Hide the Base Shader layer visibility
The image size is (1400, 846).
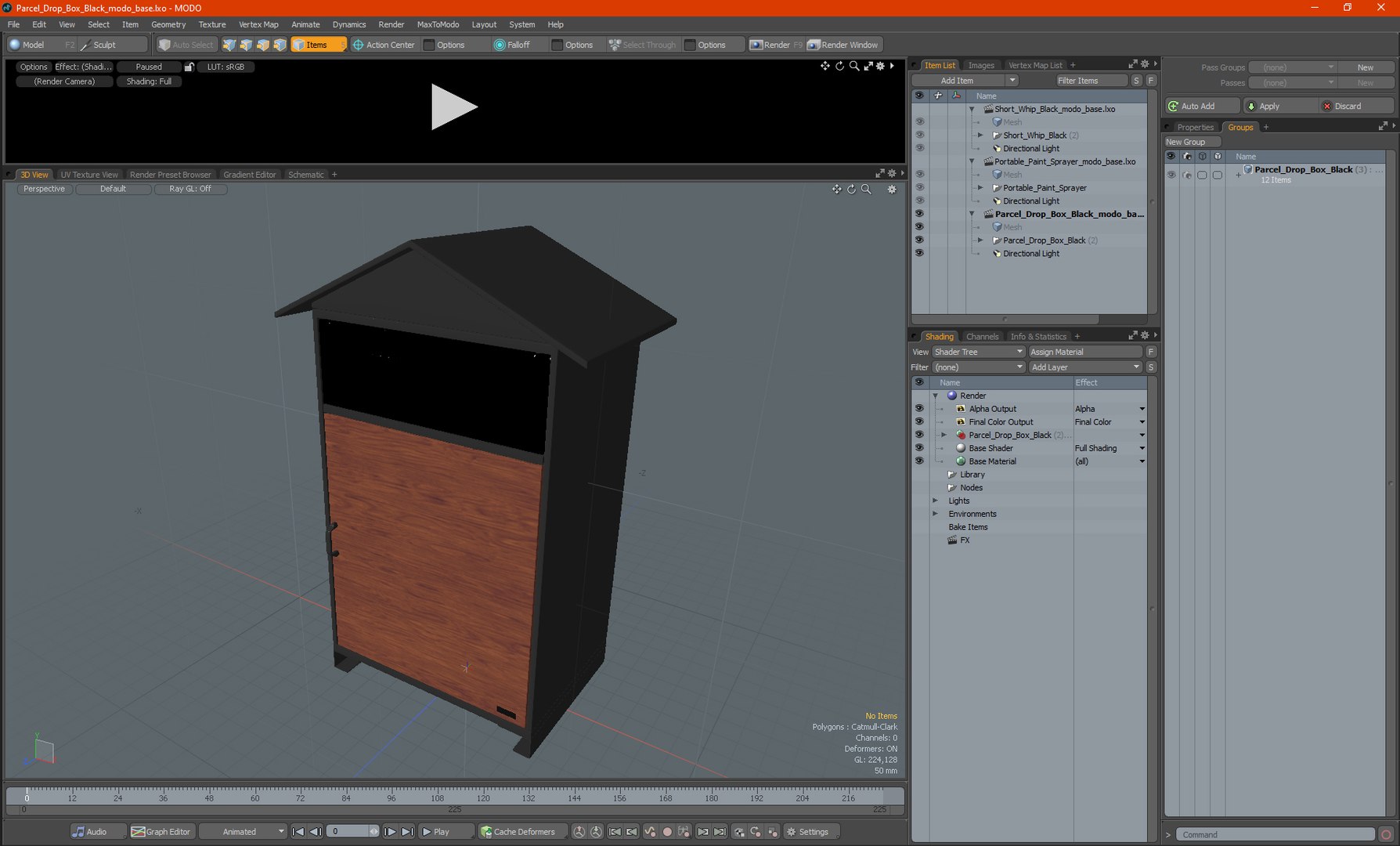point(919,448)
